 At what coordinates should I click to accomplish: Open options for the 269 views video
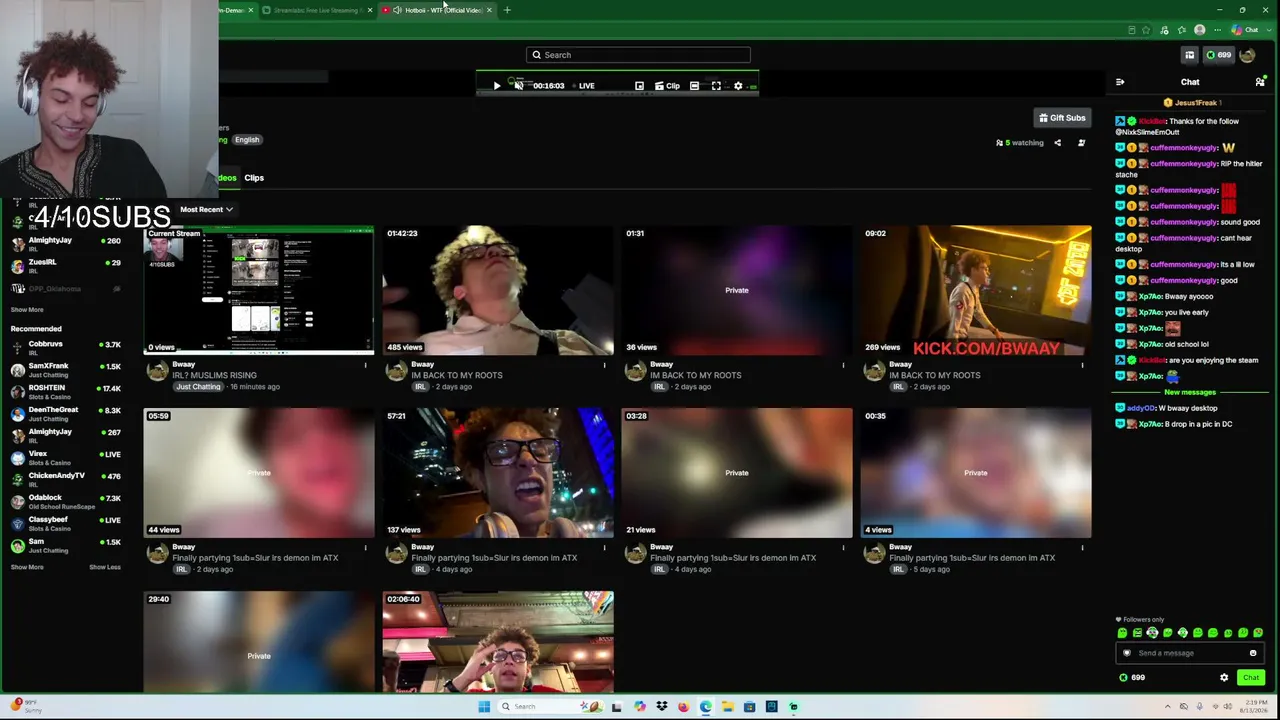pyautogui.click(x=1082, y=365)
